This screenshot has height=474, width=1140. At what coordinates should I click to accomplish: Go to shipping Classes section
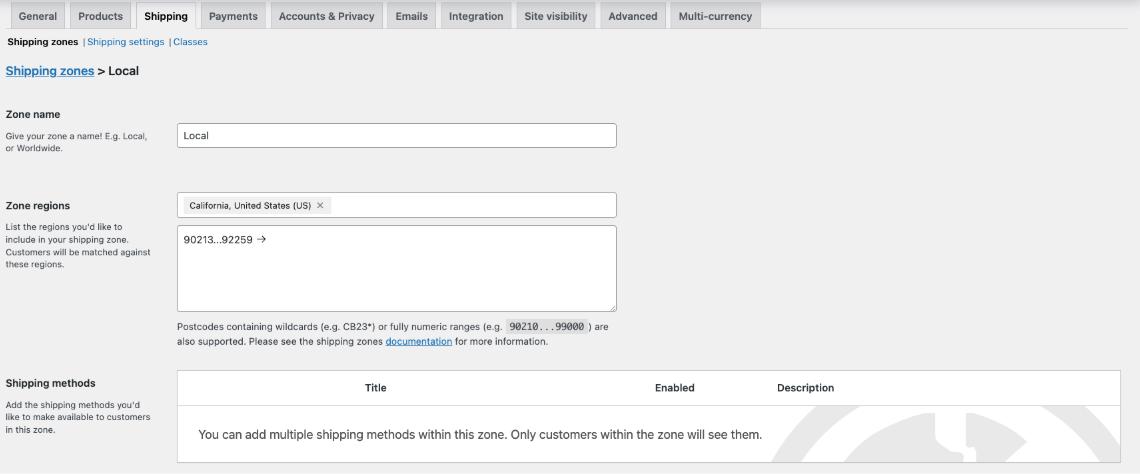190,42
